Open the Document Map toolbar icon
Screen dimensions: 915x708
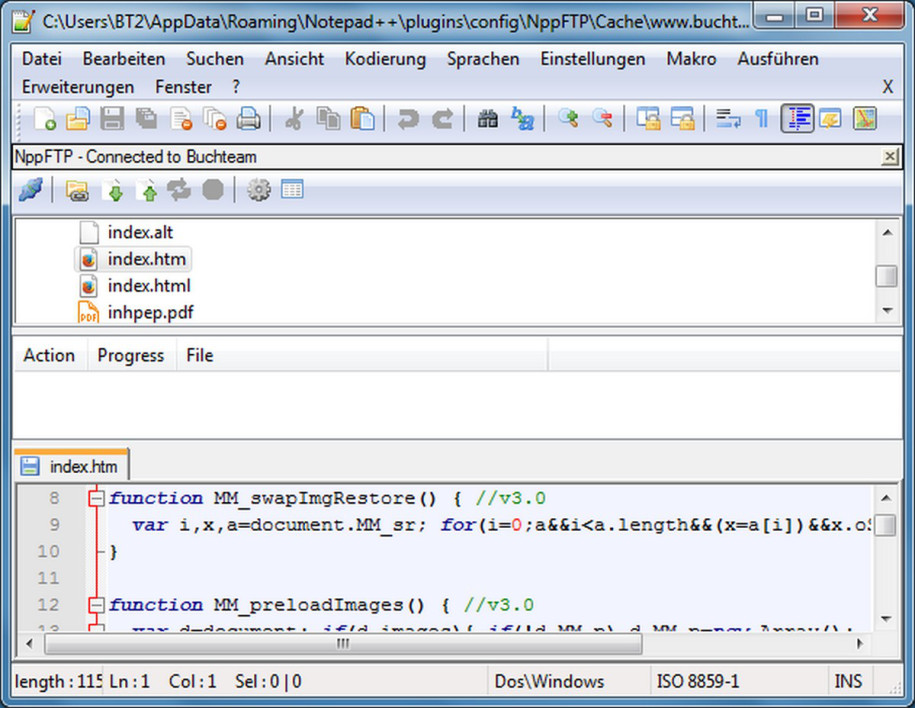click(864, 118)
